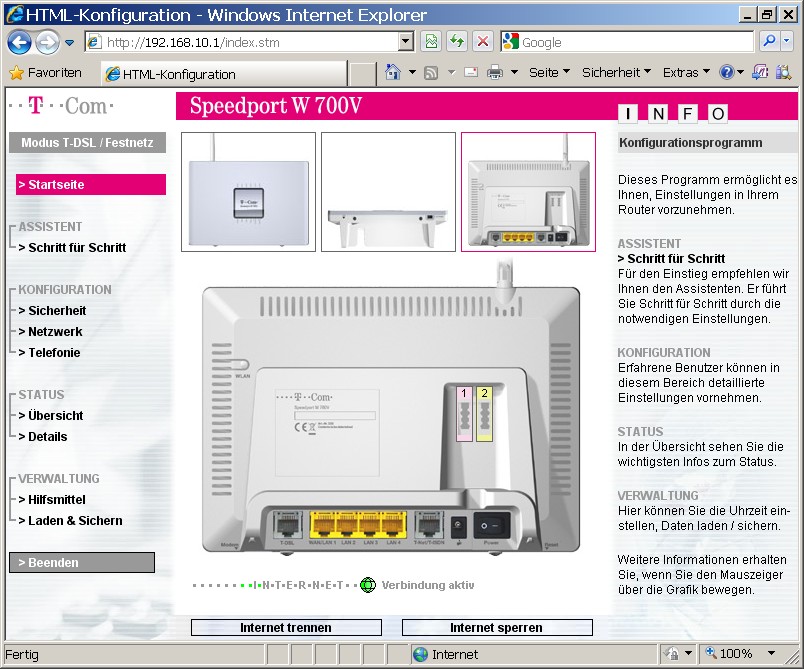Expand the Print dropdown arrow
The height and width of the screenshot is (669, 804).
pos(514,72)
